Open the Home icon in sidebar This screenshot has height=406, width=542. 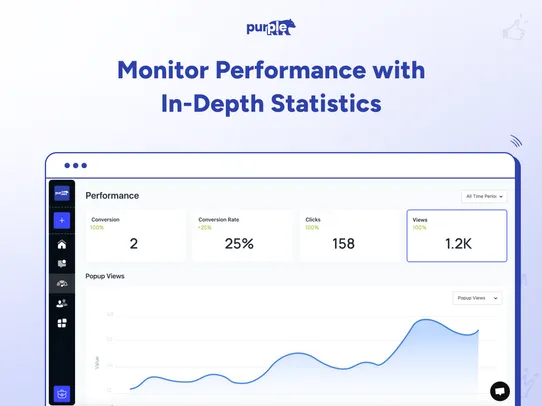[62, 245]
